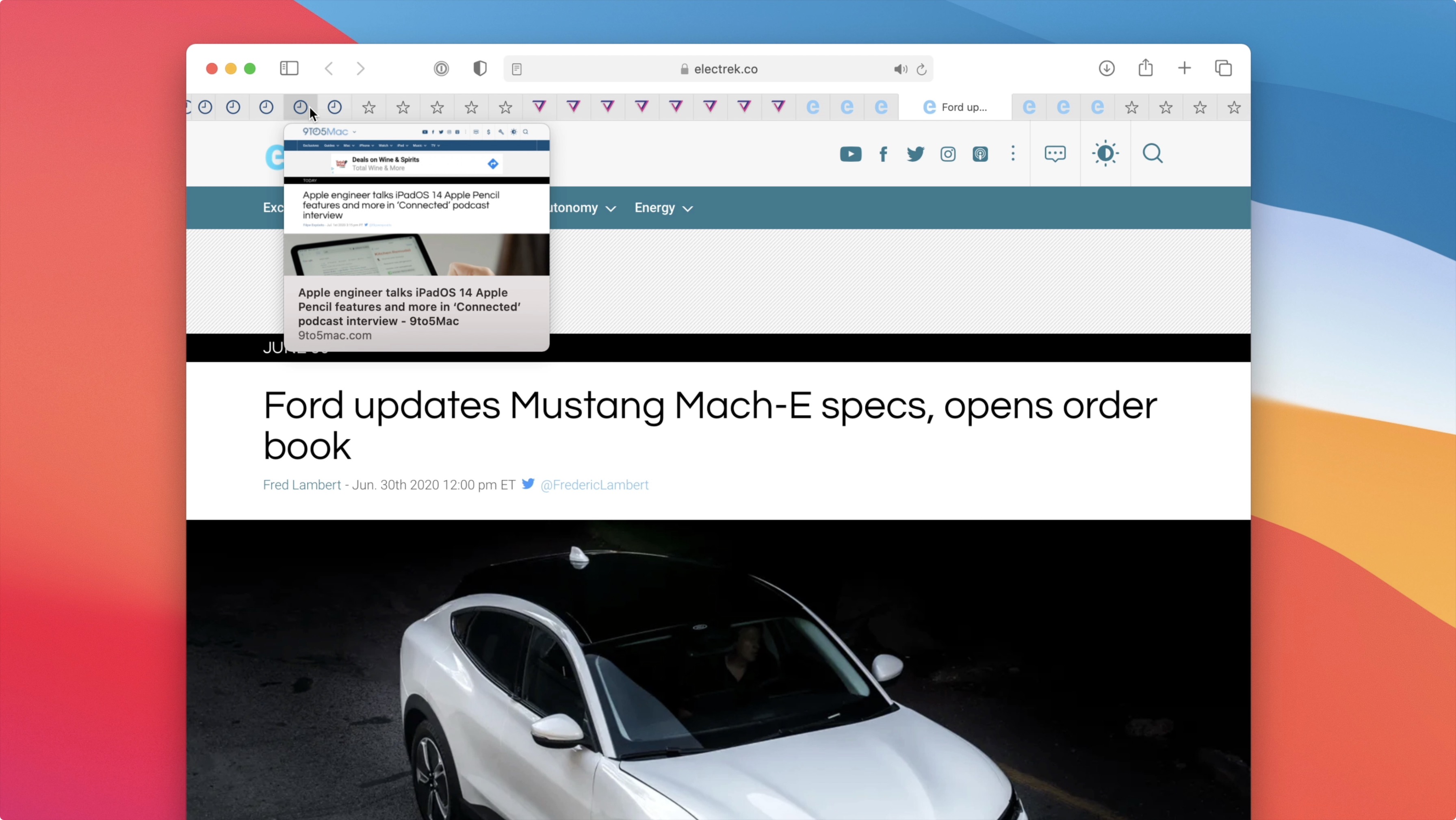Switch to the Ford up... tab
This screenshot has height=820, width=1456.
pyautogui.click(x=955, y=107)
